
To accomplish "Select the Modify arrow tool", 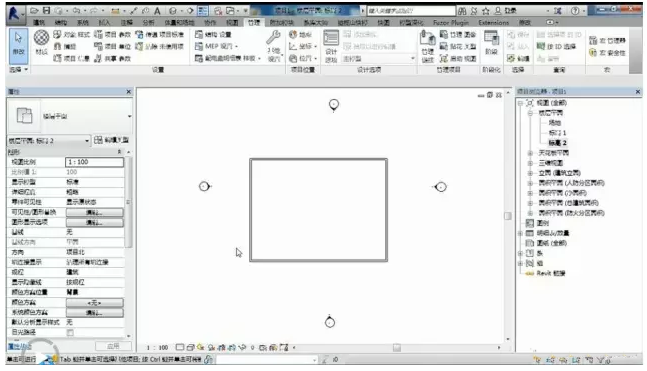I will click(x=18, y=44).
